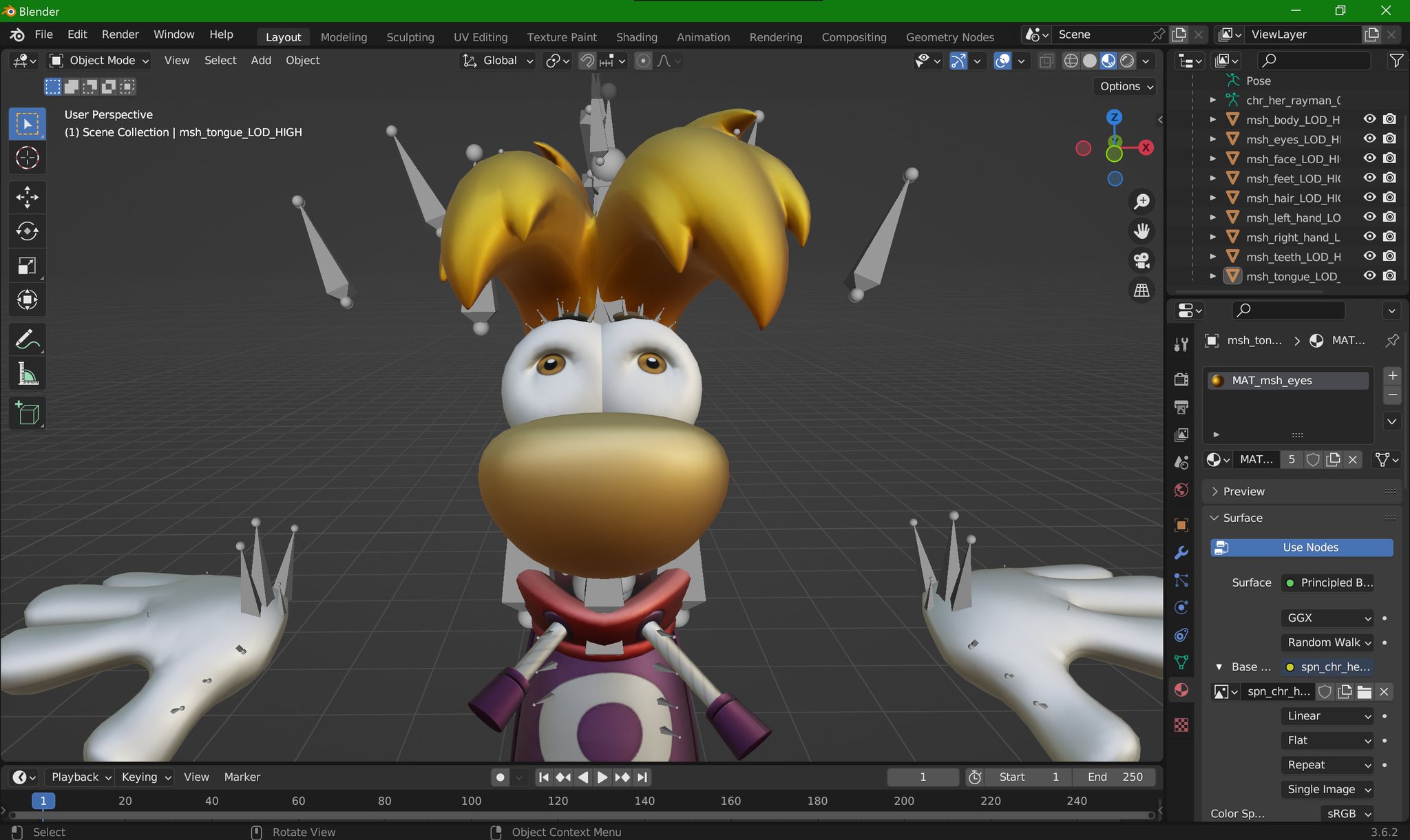Toggle proportional editing in header
The image size is (1410, 840).
pos(643,61)
